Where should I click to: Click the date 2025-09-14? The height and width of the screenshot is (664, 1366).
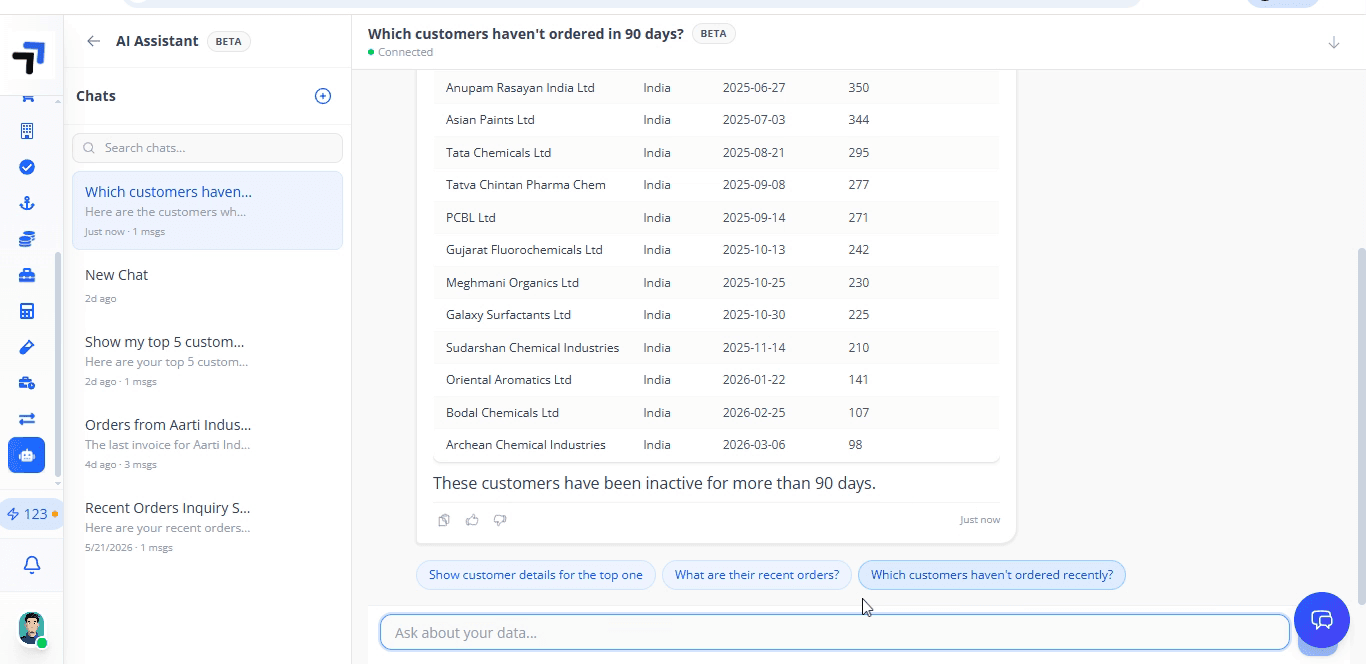coord(754,217)
